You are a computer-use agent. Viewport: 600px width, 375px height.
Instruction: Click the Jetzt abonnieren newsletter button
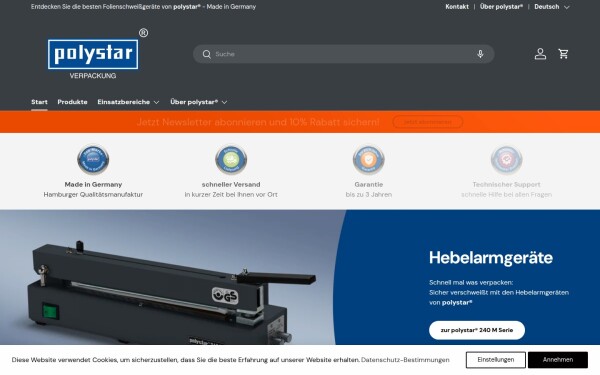point(427,122)
